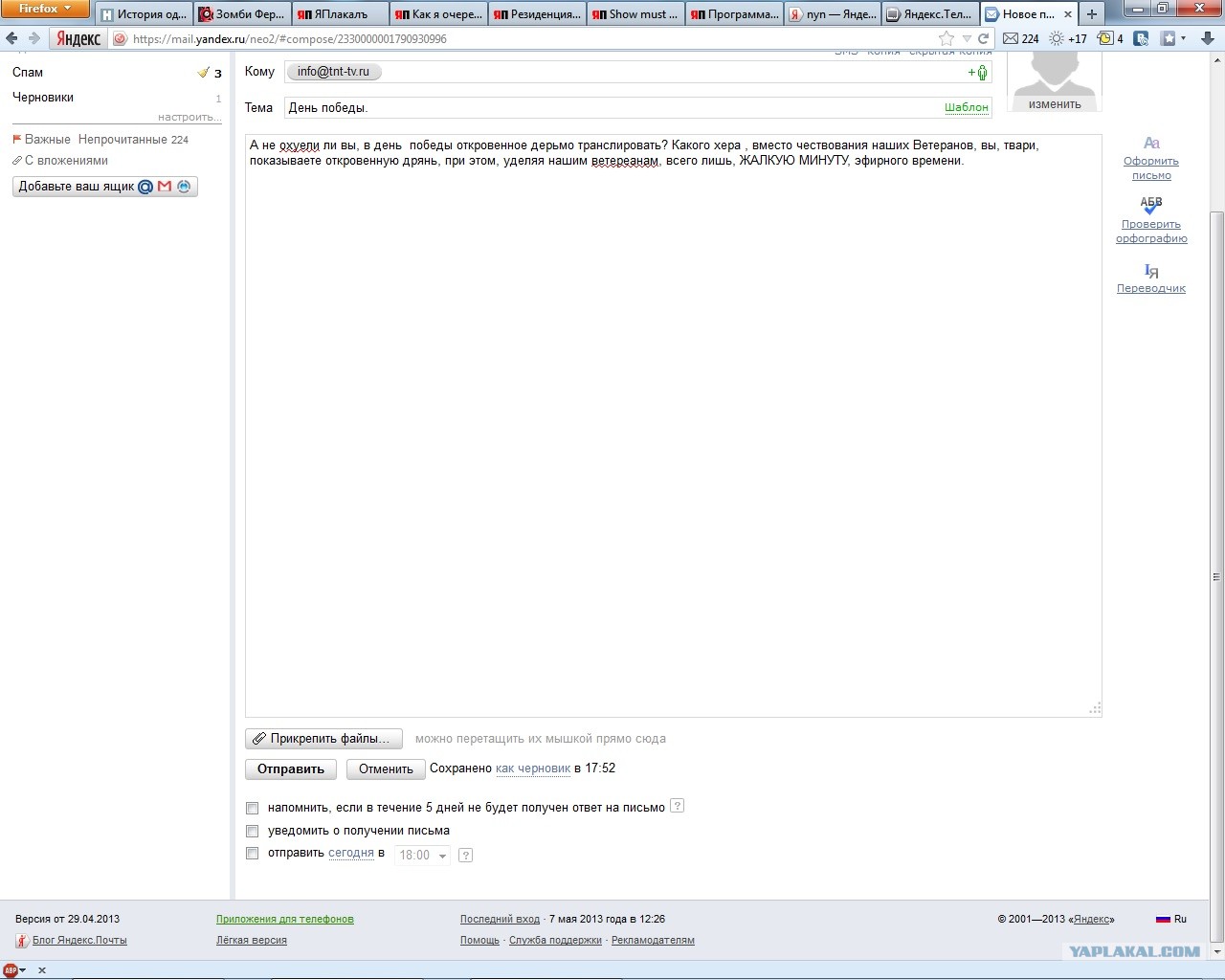This screenshot has width=1225, height=980.
Task: Switch to the 'Как я очере...' tab
Action: 438,14
